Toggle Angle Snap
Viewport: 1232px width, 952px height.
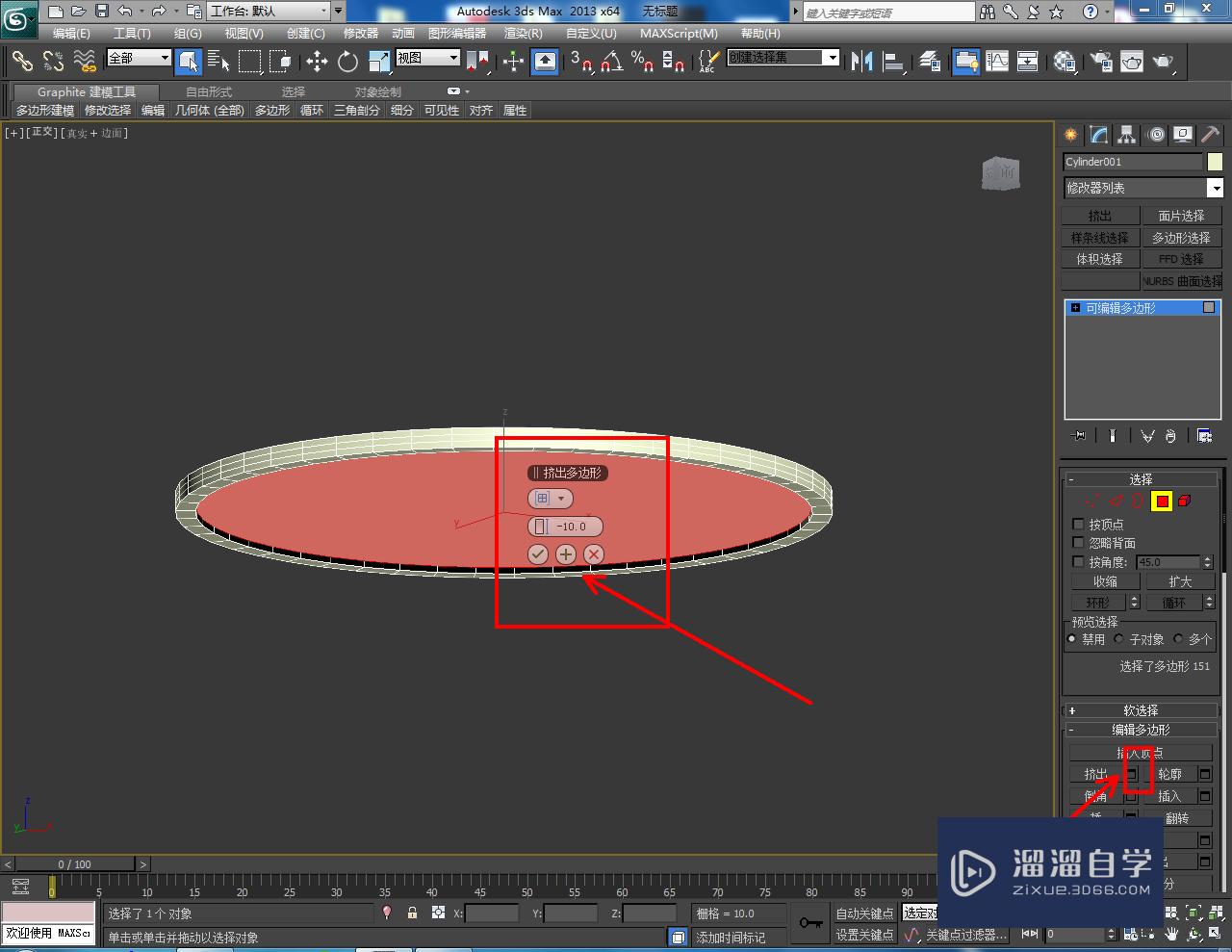(612, 62)
